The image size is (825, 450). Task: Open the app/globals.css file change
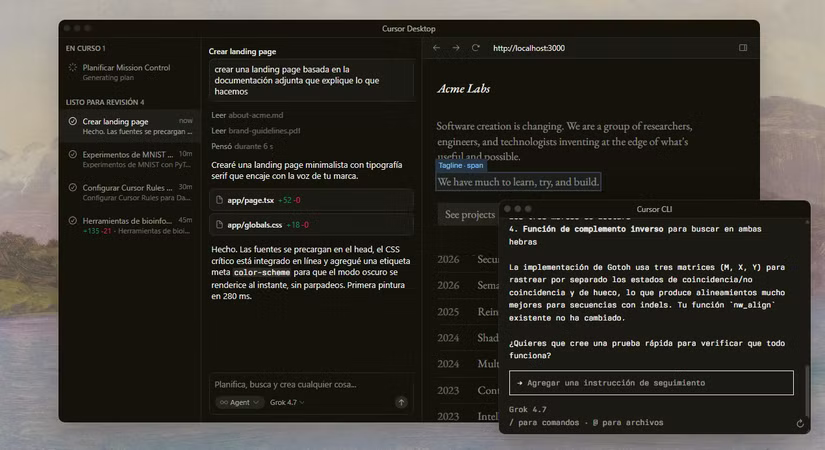click(x=311, y=225)
